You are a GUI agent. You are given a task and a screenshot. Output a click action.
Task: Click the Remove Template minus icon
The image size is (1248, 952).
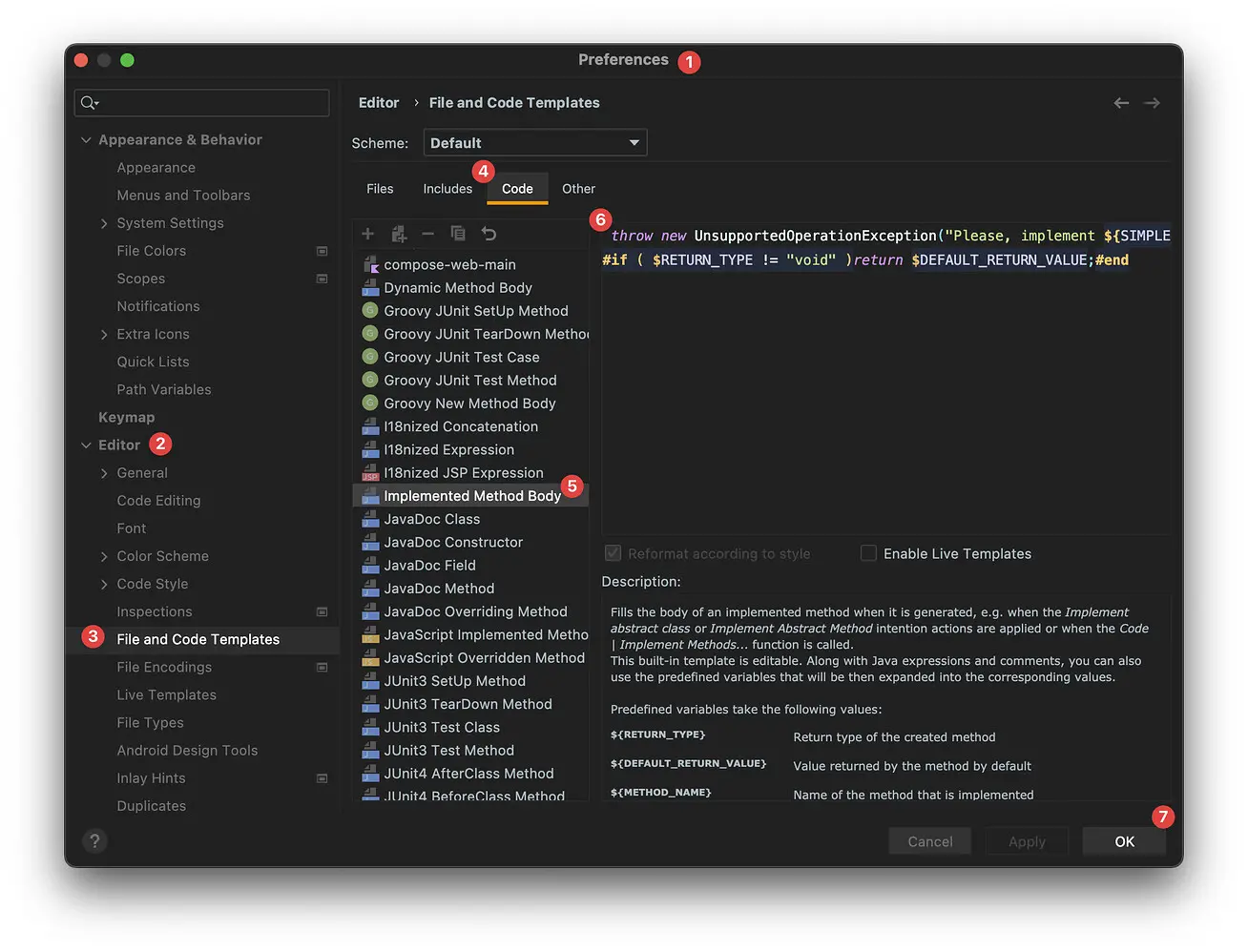tap(427, 234)
